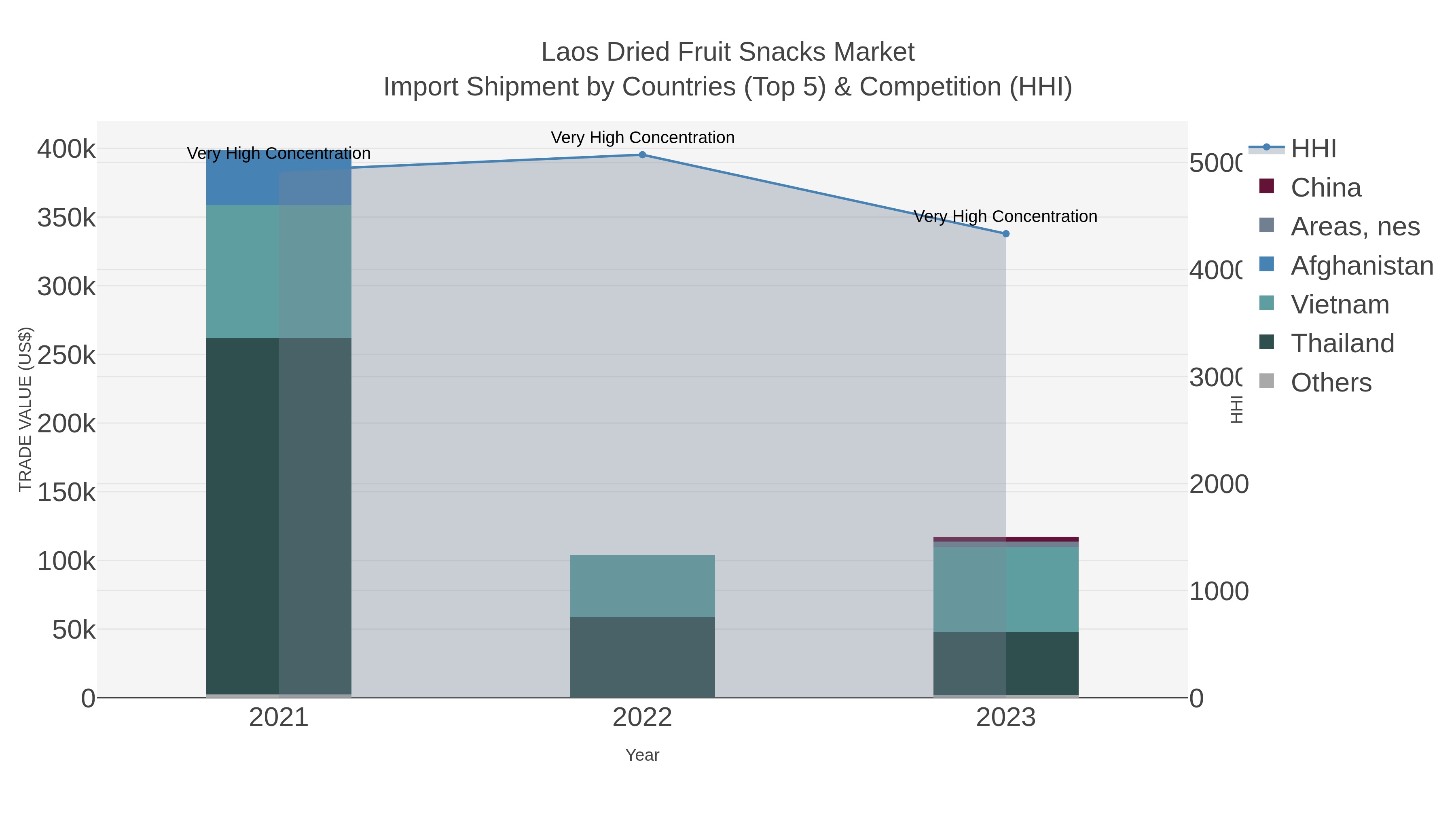1456x819 pixels.
Task: Click the China maroon legend swatch
Action: click(x=1267, y=186)
